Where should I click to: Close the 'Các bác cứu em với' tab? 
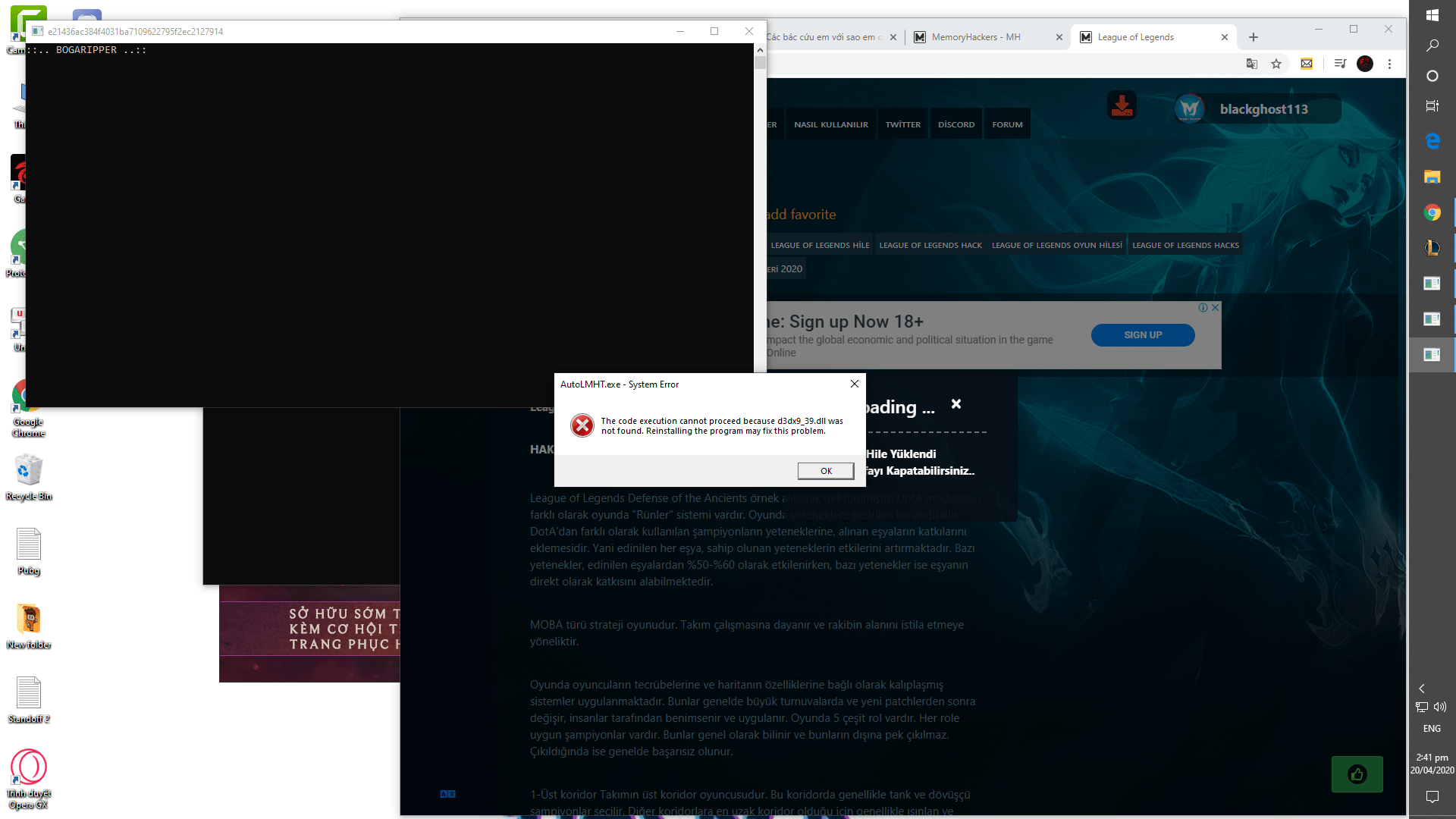[x=893, y=37]
